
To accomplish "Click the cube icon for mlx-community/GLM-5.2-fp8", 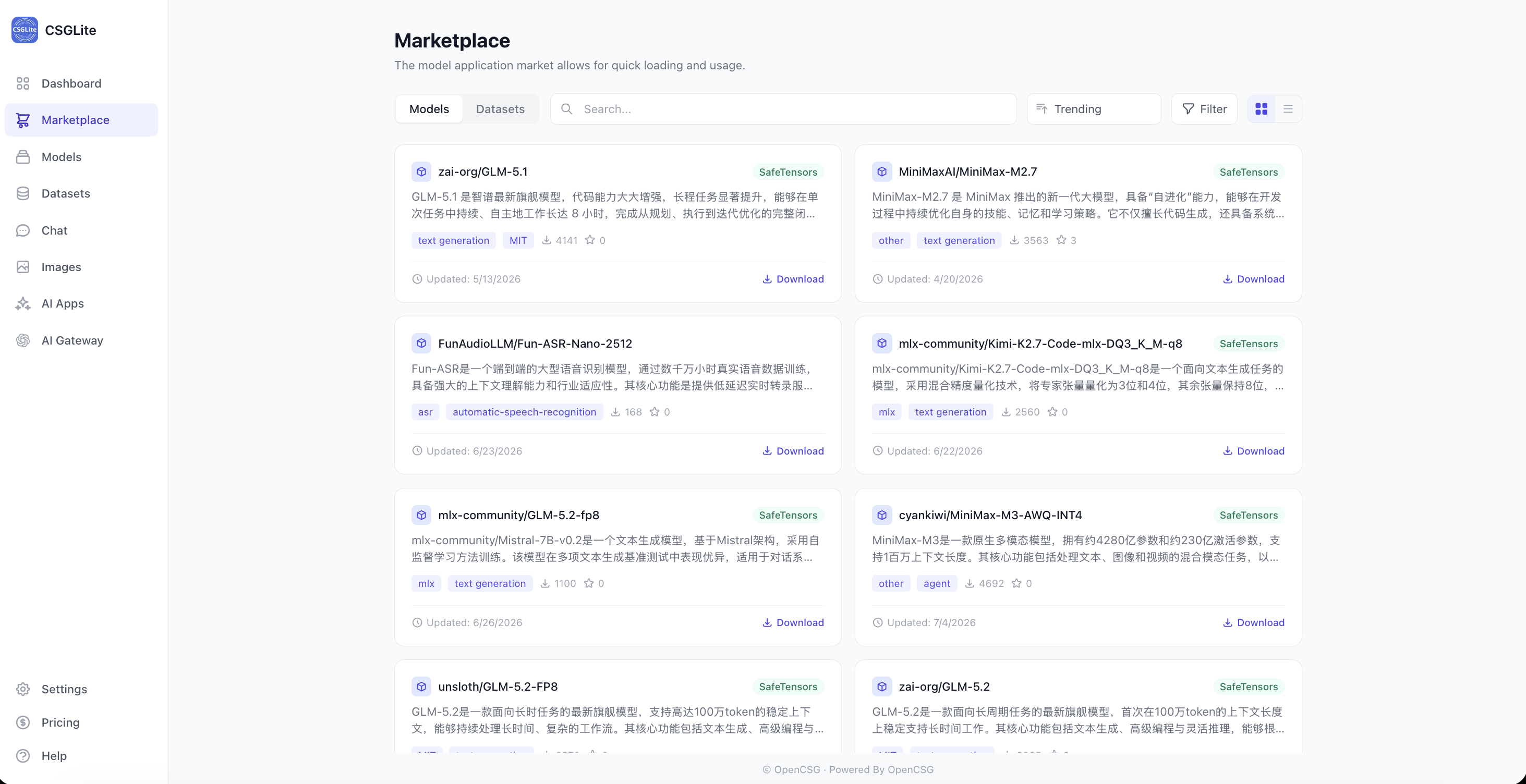I will pos(421,515).
